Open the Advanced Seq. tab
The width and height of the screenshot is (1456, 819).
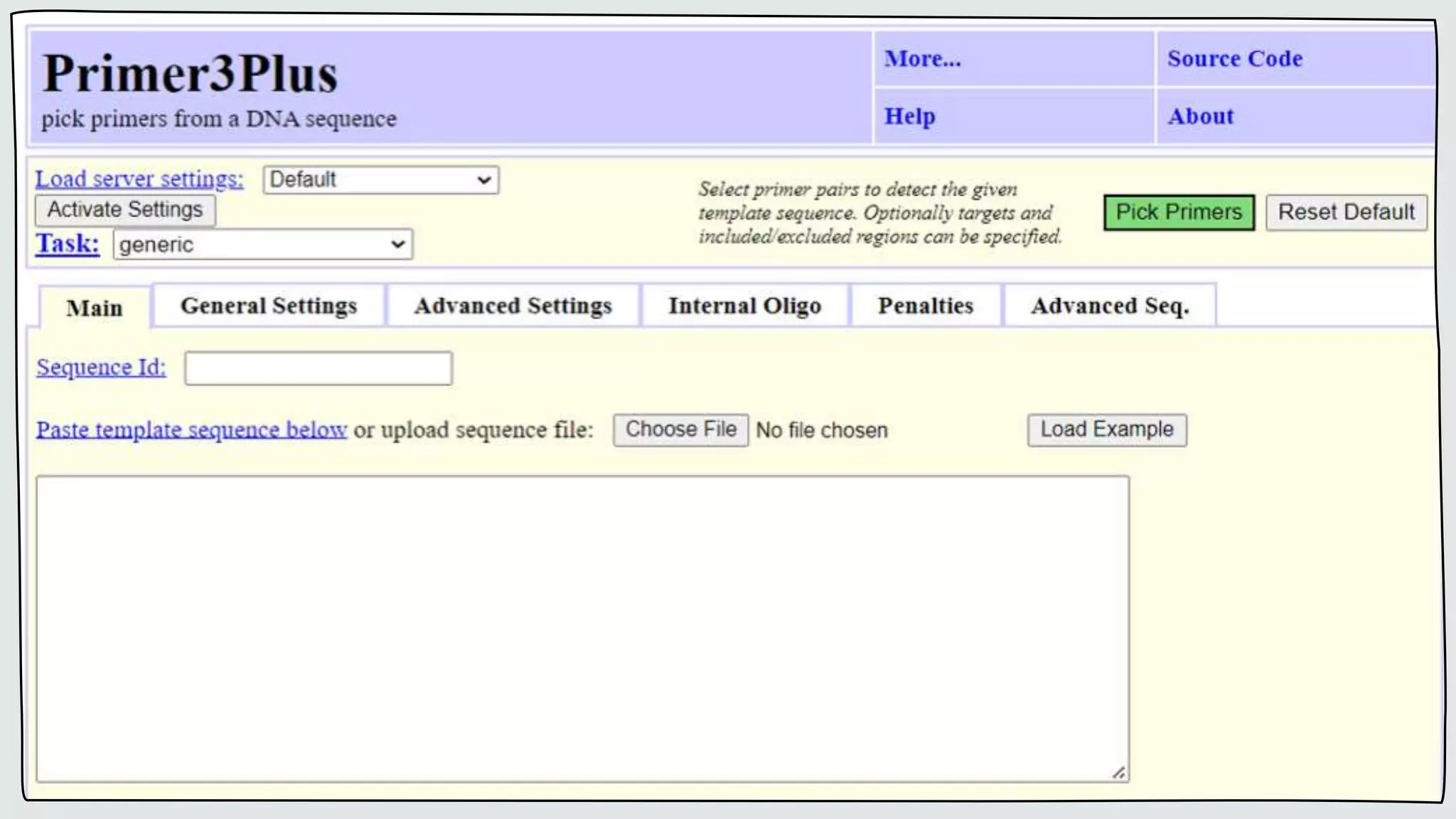[1109, 306]
